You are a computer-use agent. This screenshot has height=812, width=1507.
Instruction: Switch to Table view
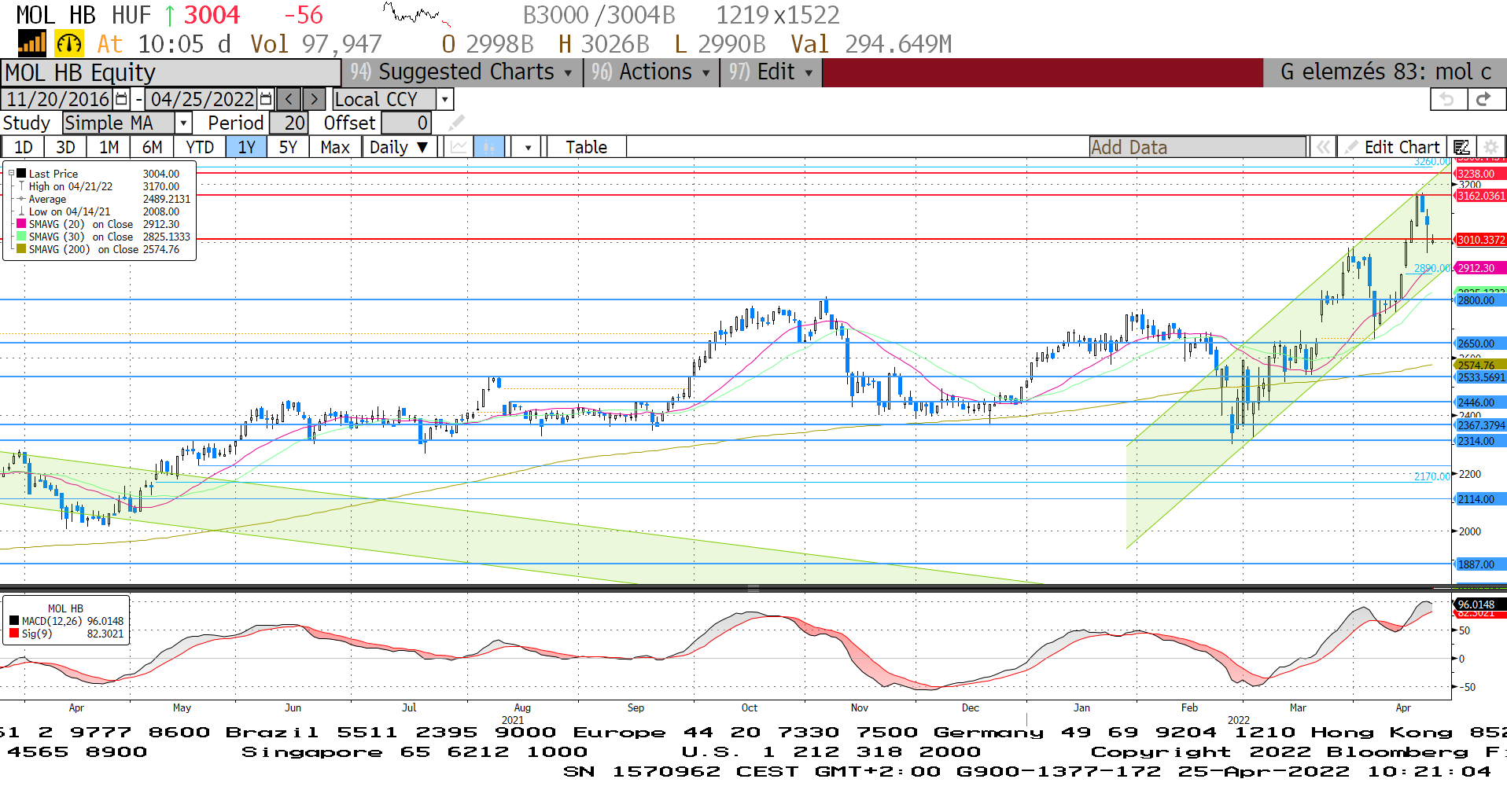(x=586, y=147)
